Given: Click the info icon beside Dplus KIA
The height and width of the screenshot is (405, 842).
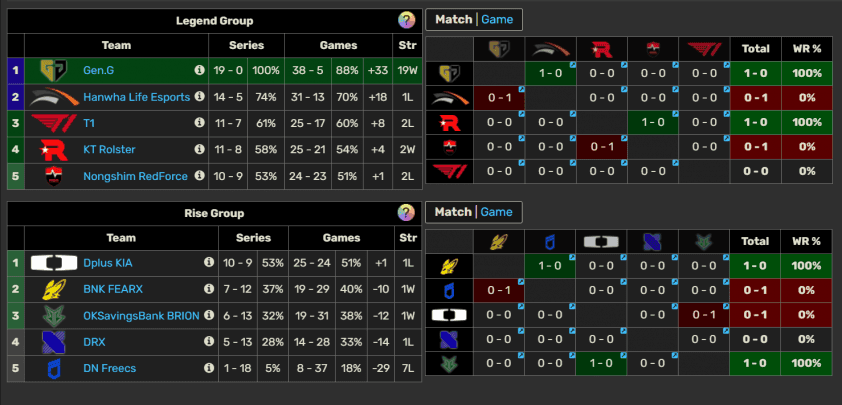Looking at the screenshot, I should 209,263.
